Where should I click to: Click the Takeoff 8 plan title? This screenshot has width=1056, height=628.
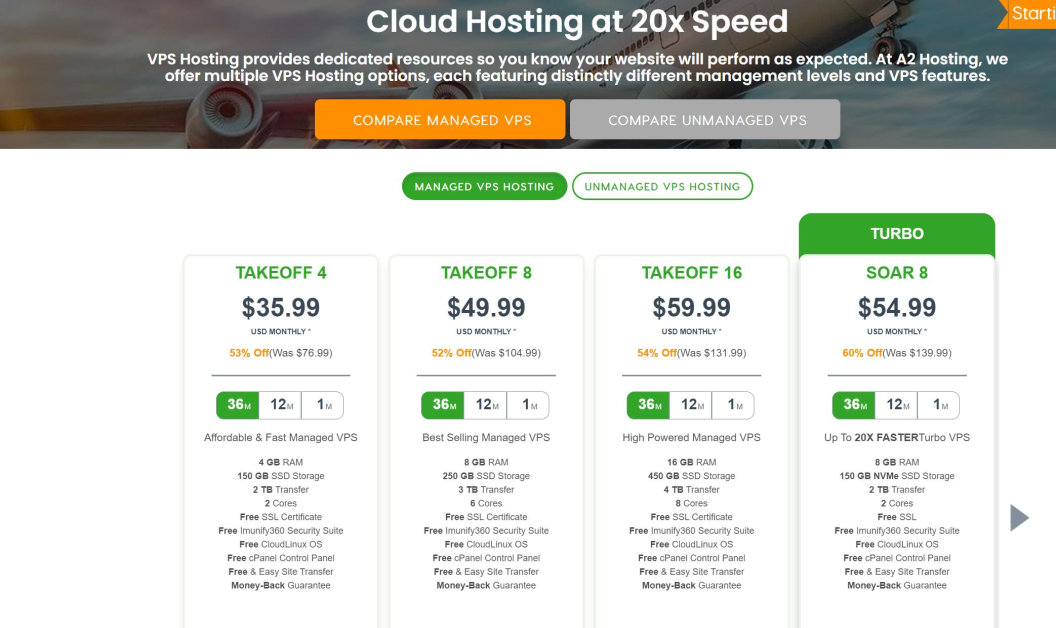486,273
